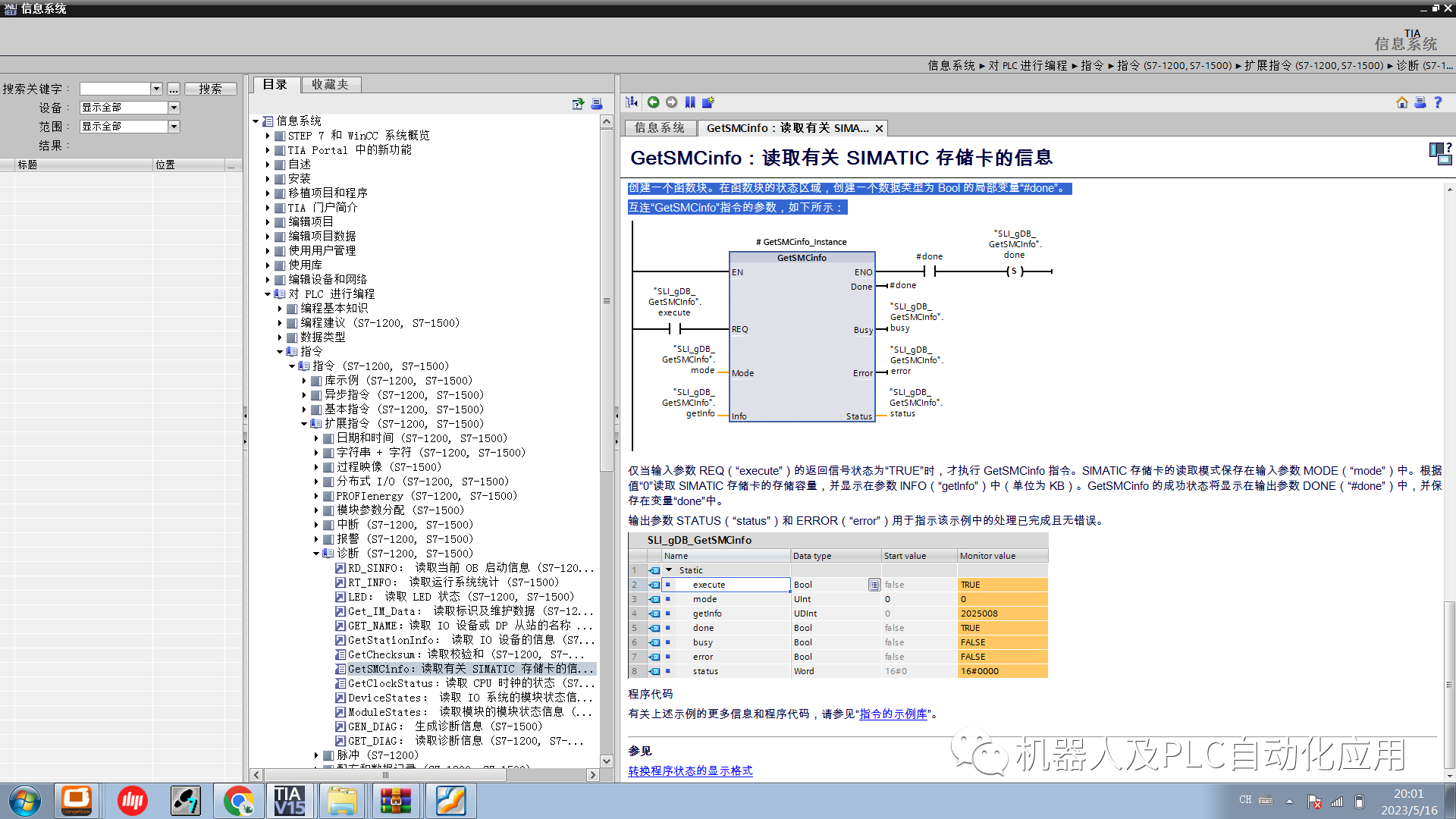Open 转换程序状态的显示格式 link

[x=690, y=771]
